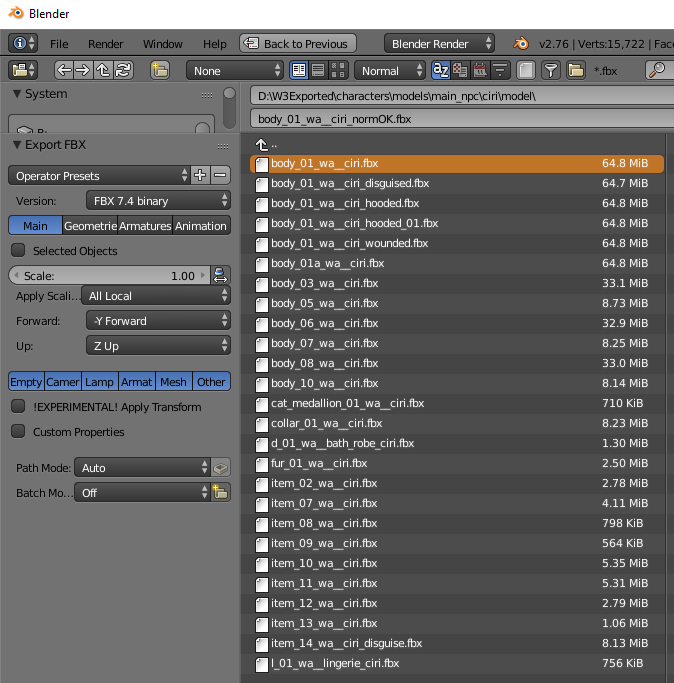The width and height of the screenshot is (674, 683).
Task: Open recursion level None dropdown
Action: click(234, 70)
